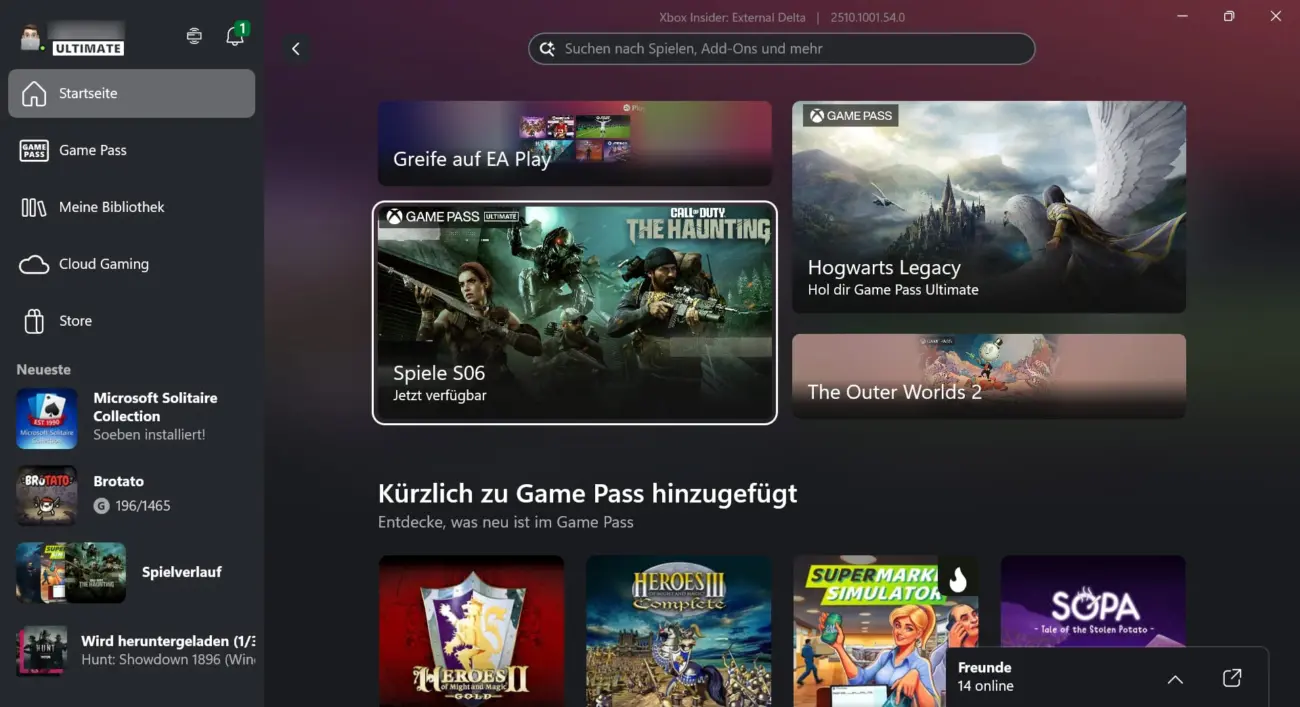Pop out the Freunde panel window
The width and height of the screenshot is (1300, 707).
(x=1231, y=678)
